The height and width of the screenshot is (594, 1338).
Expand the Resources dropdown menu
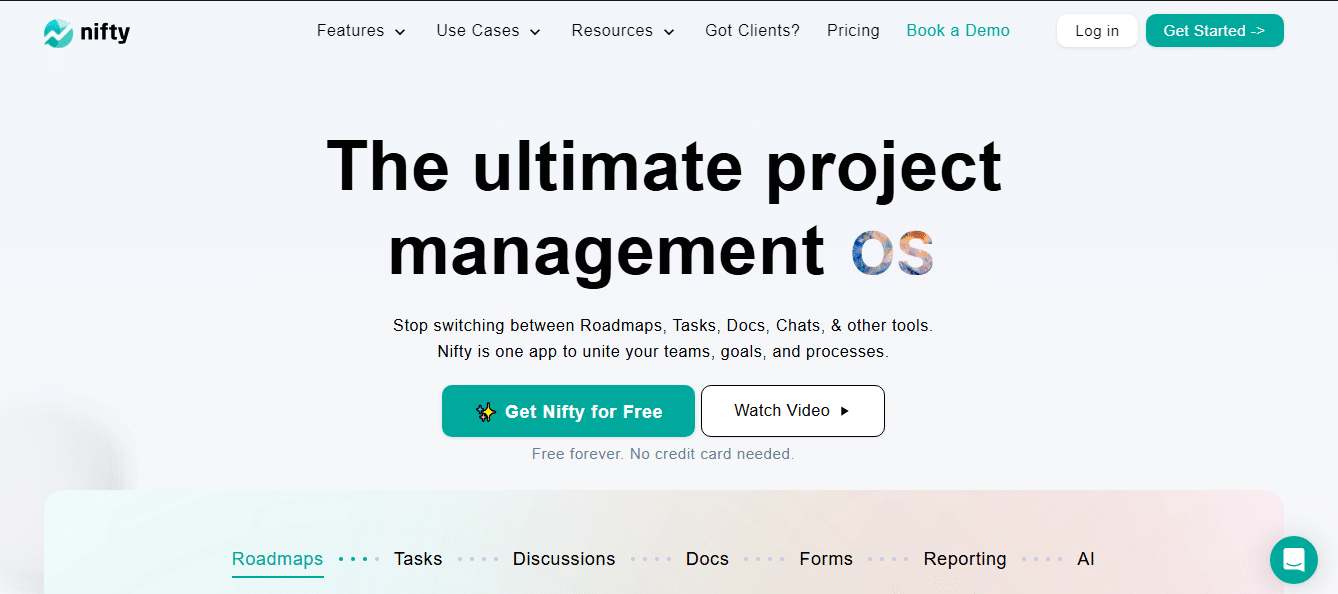(623, 31)
